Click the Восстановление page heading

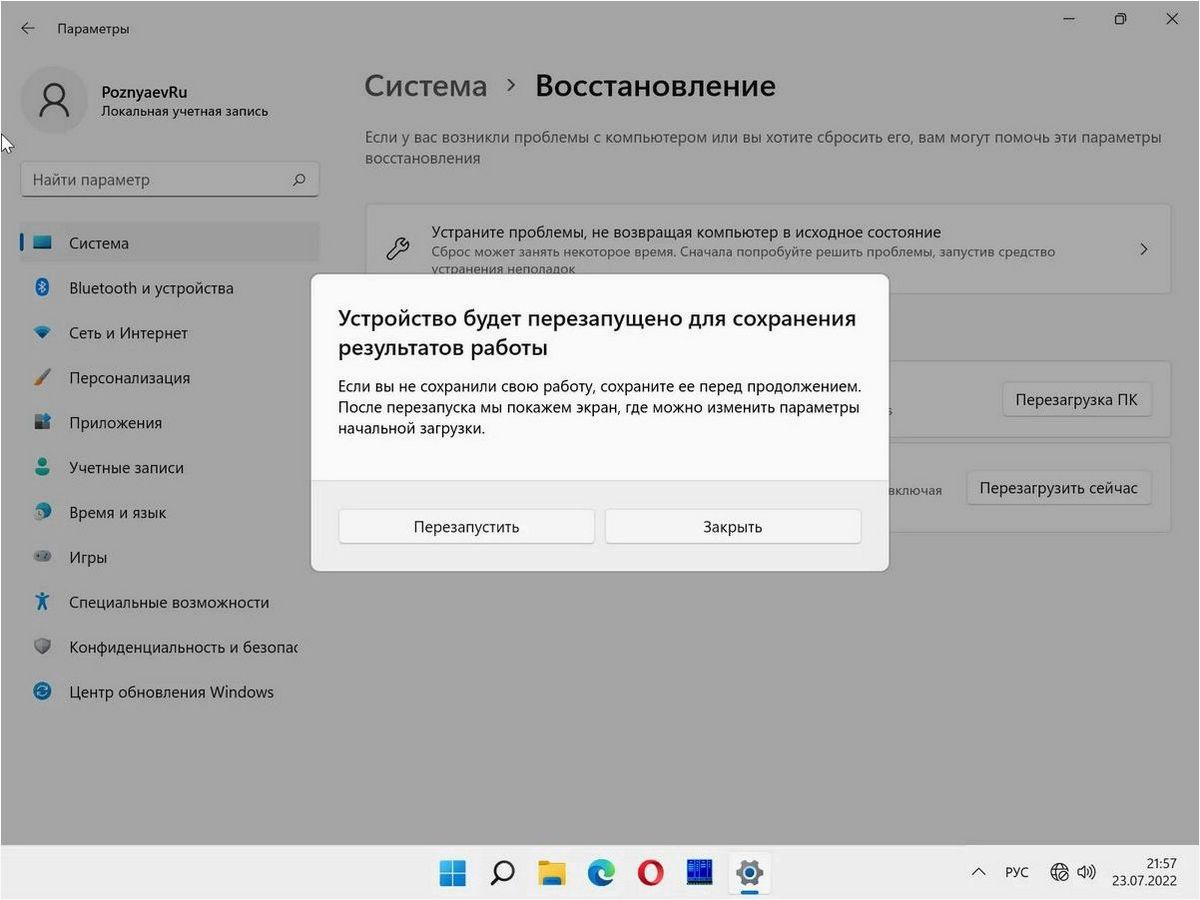click(655, 86)
